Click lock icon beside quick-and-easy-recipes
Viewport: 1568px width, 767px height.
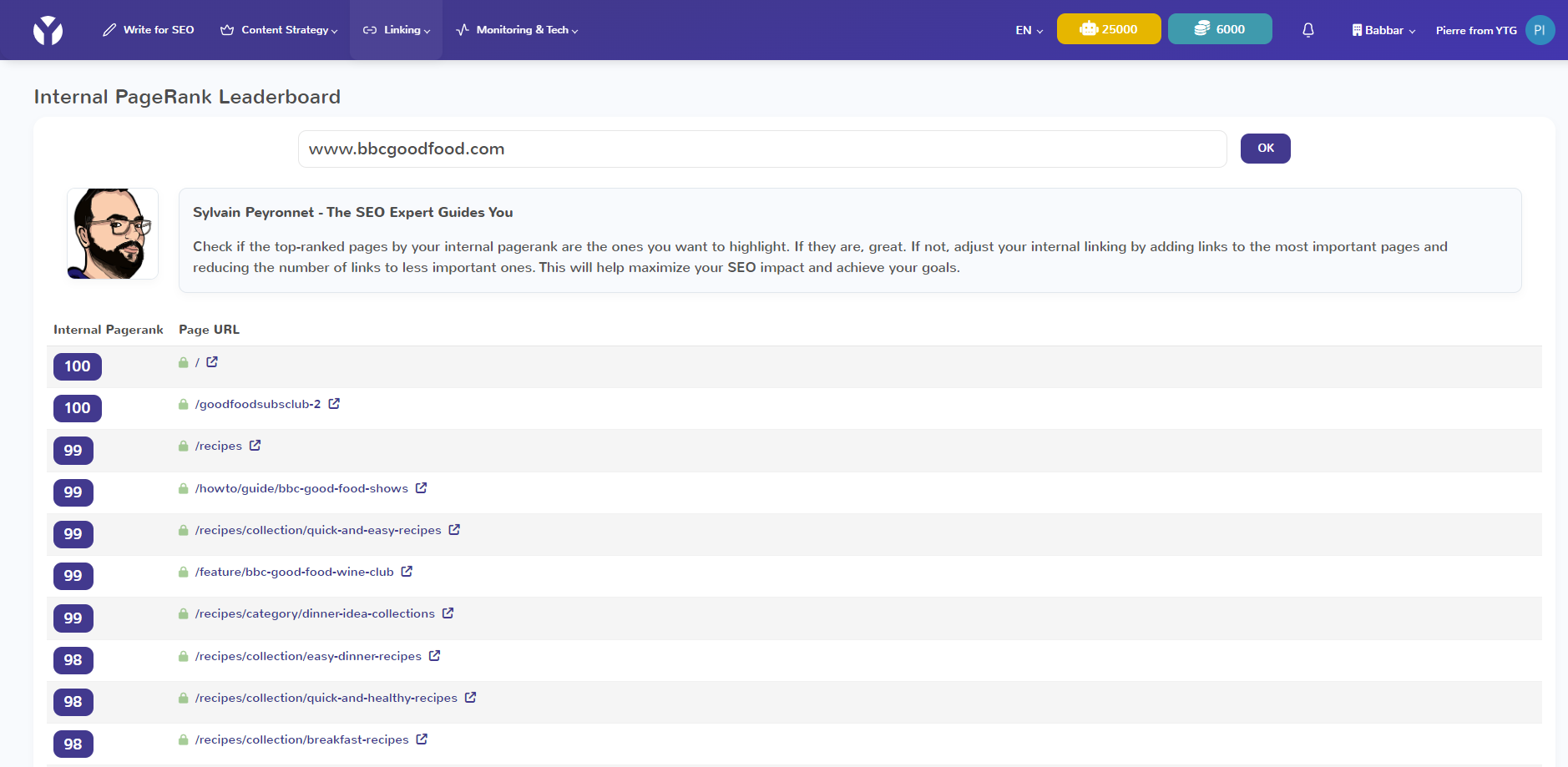point(183,530)
